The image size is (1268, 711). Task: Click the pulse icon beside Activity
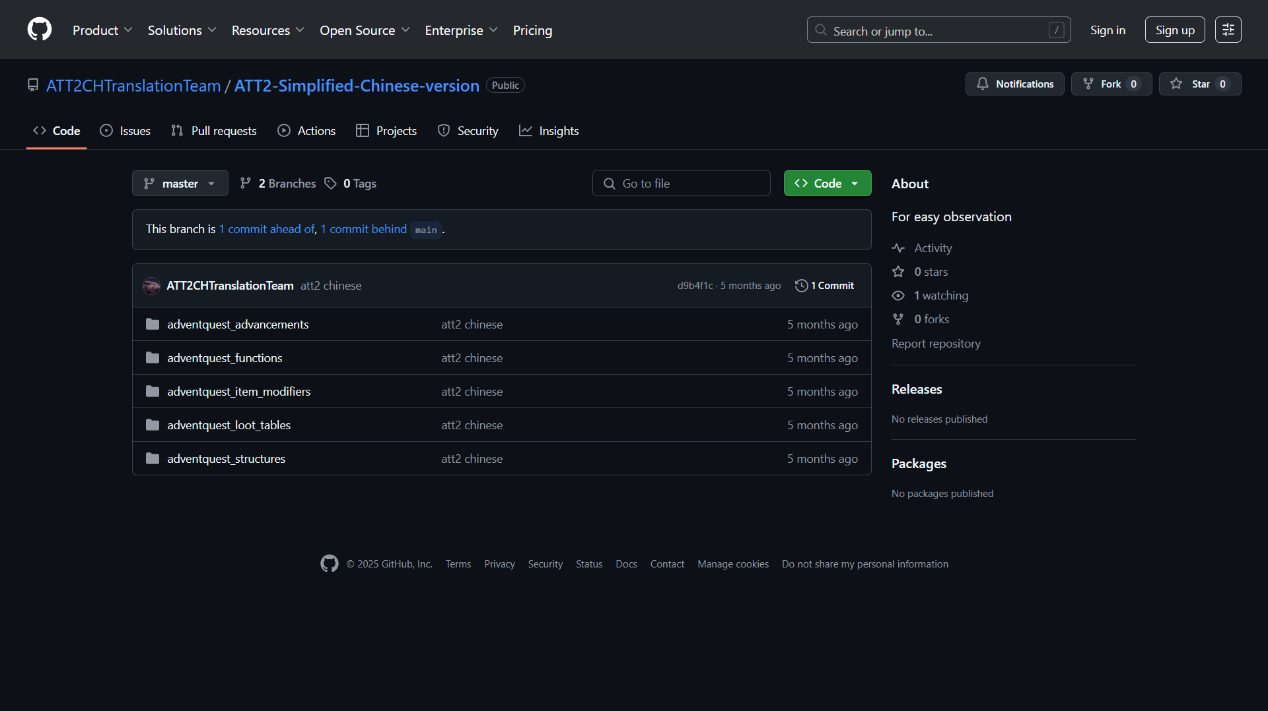(x=898, y=248)
